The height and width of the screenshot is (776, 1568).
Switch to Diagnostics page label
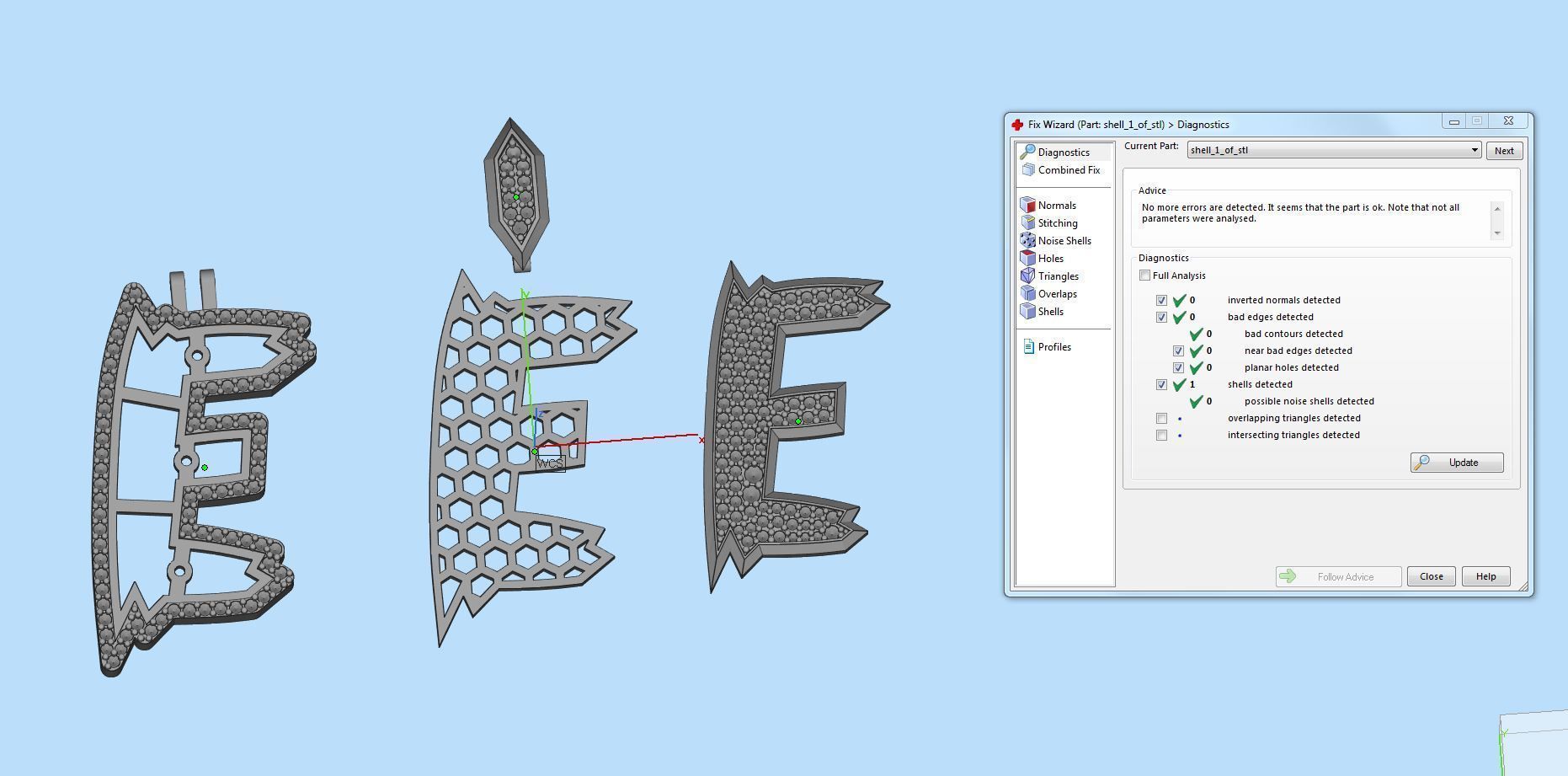click(1064, 153)
